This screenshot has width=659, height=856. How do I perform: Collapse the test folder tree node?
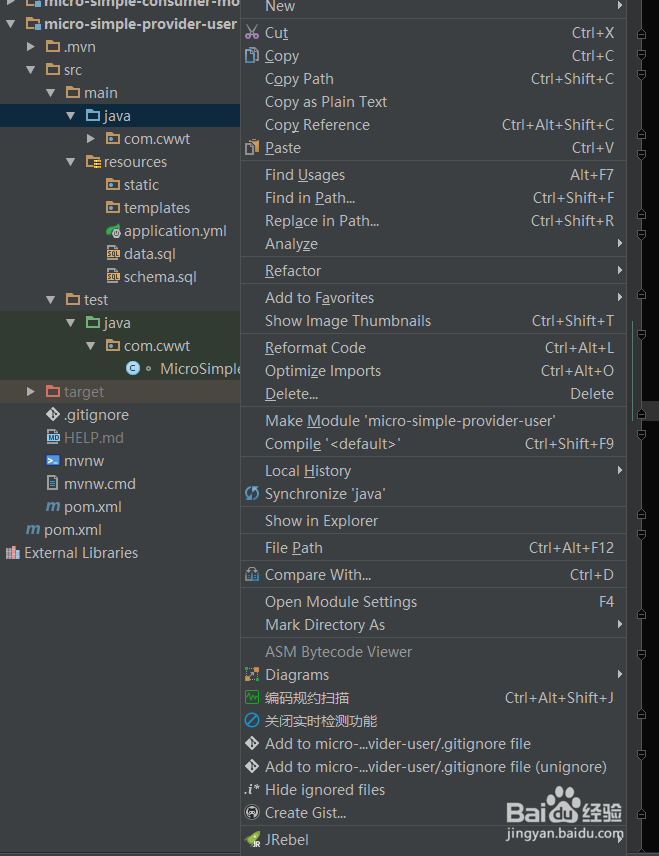tap(51, 300)
